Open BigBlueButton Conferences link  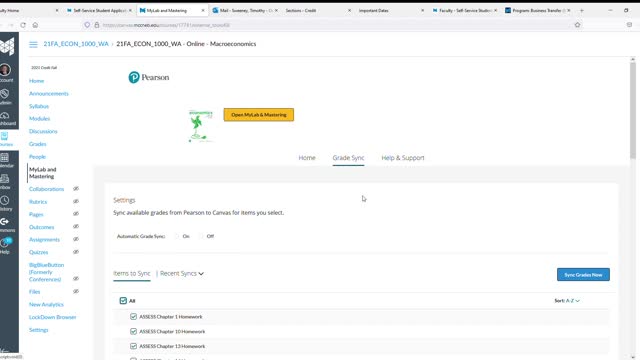47,272
